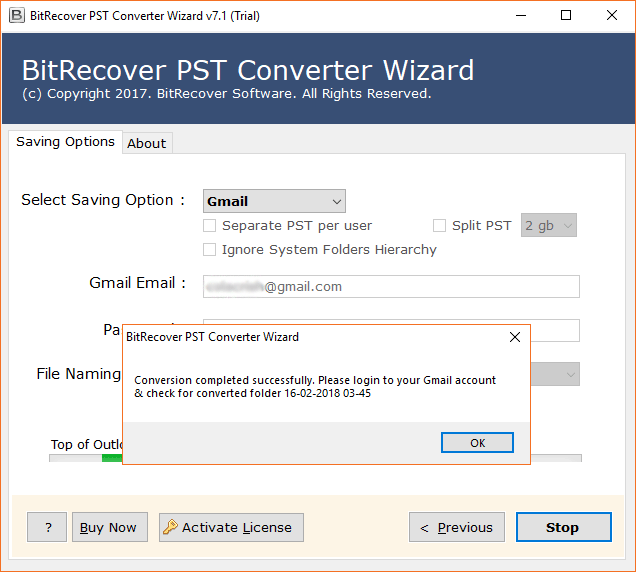The height and width of the screenshot is (572, 636).
Task: Close the conversion completed dialog
Action: pos(515,337)
